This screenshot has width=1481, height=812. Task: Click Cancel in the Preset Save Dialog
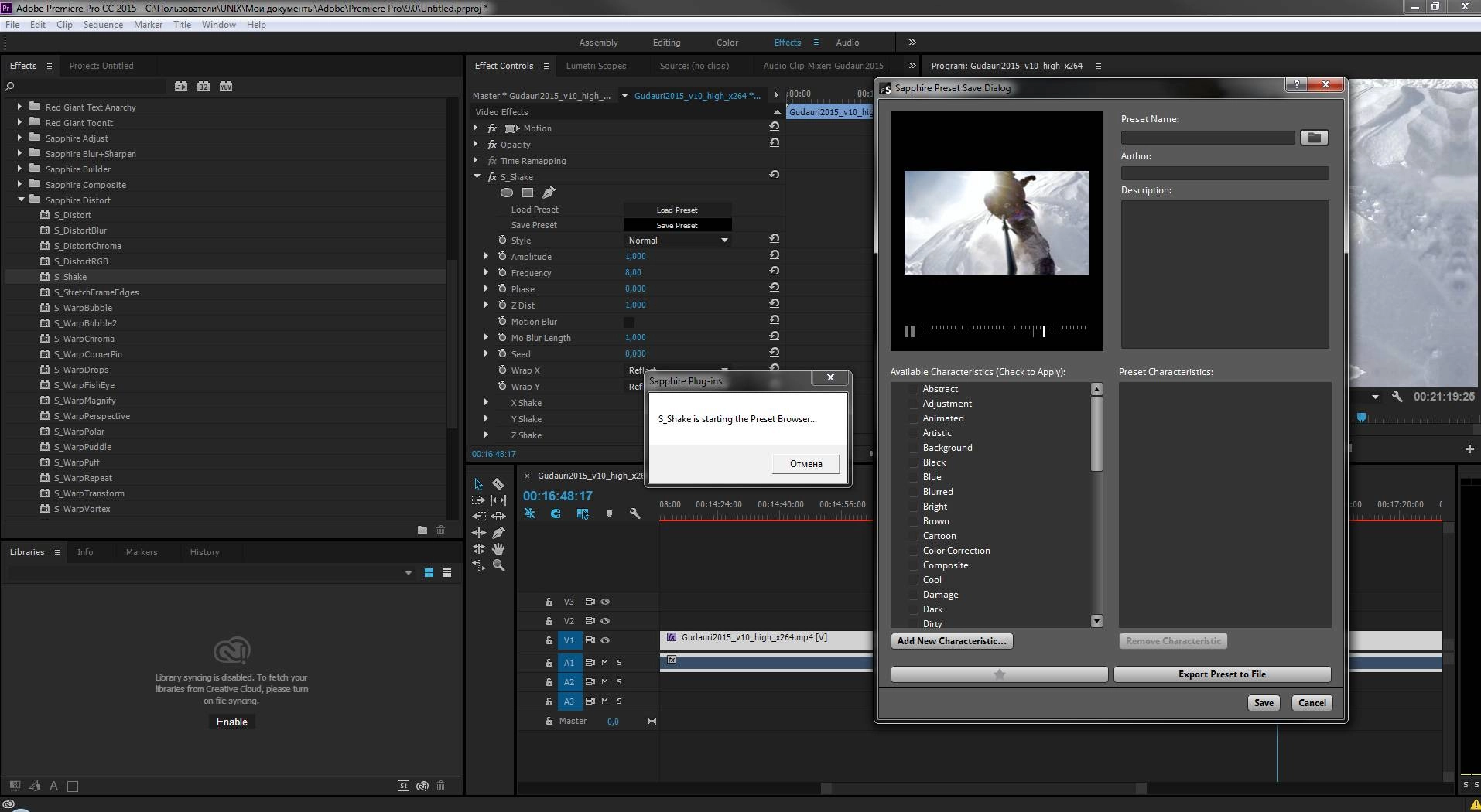click(1312, 703)
